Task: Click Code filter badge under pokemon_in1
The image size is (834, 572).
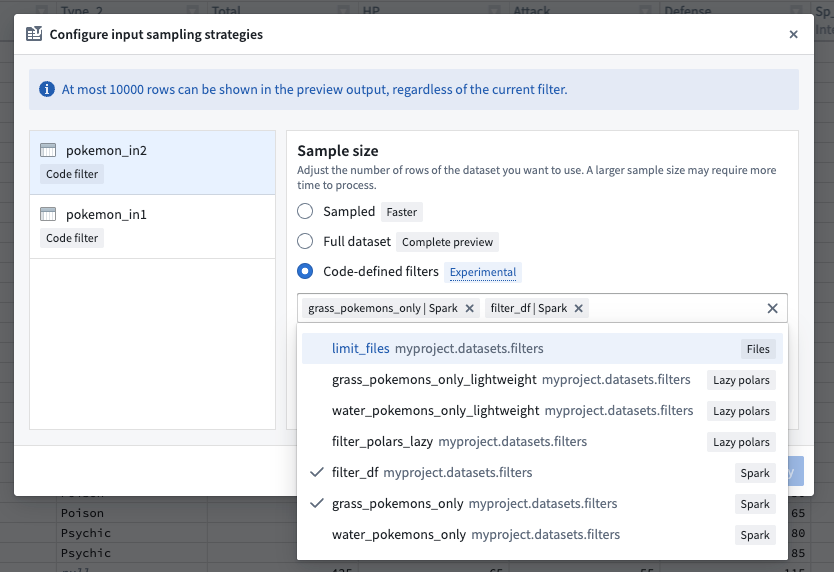Action: click(72, 238)
